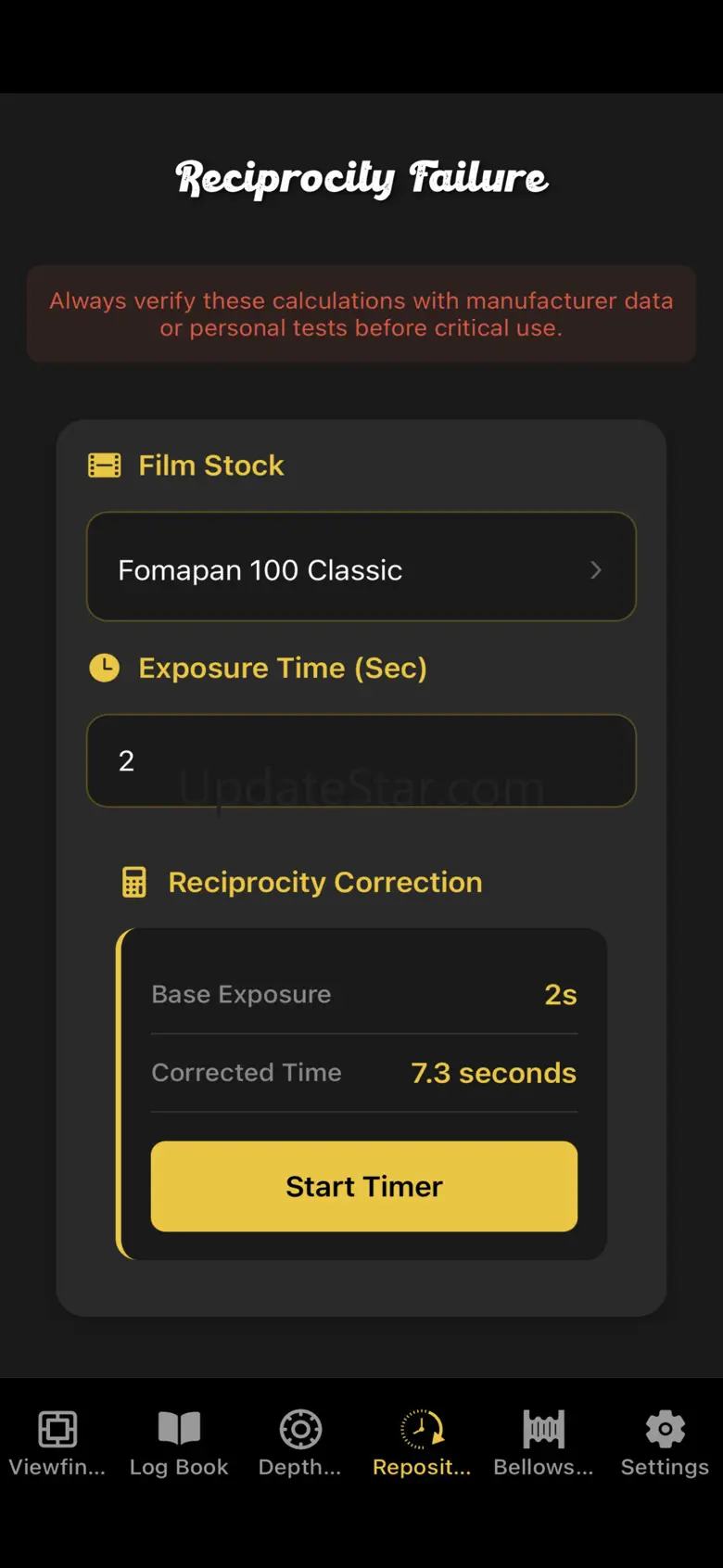Open the Settings gear icon

pos(665,1429)
